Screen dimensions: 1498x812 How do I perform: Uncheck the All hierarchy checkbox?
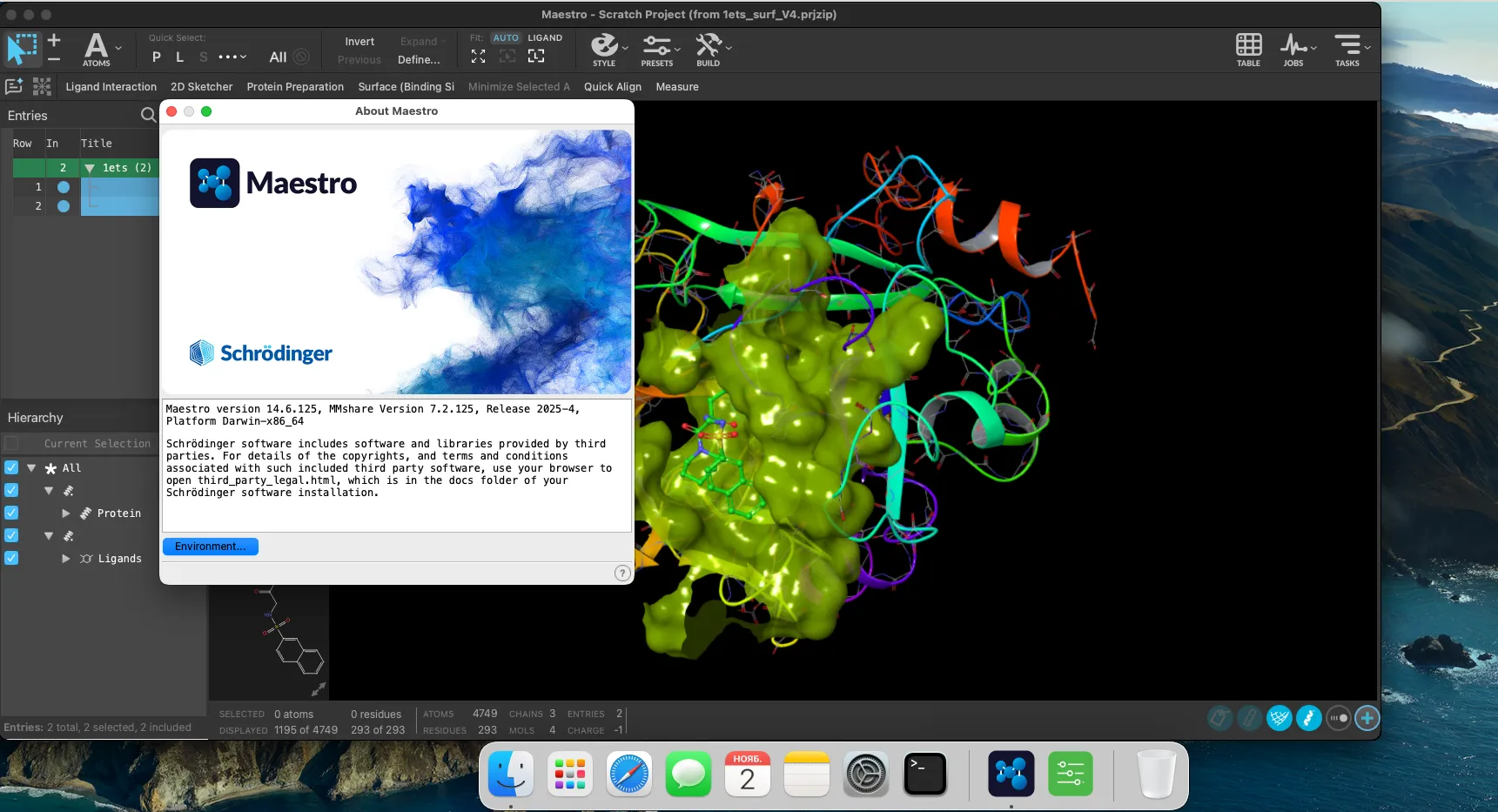pyautogui.click(x=11, y=467)
